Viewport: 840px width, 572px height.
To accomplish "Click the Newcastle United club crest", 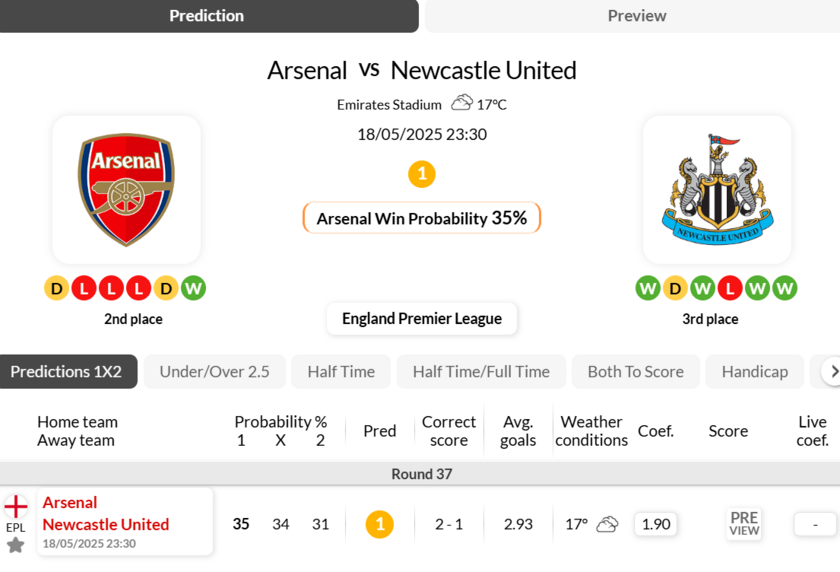I will pos(717,190).
